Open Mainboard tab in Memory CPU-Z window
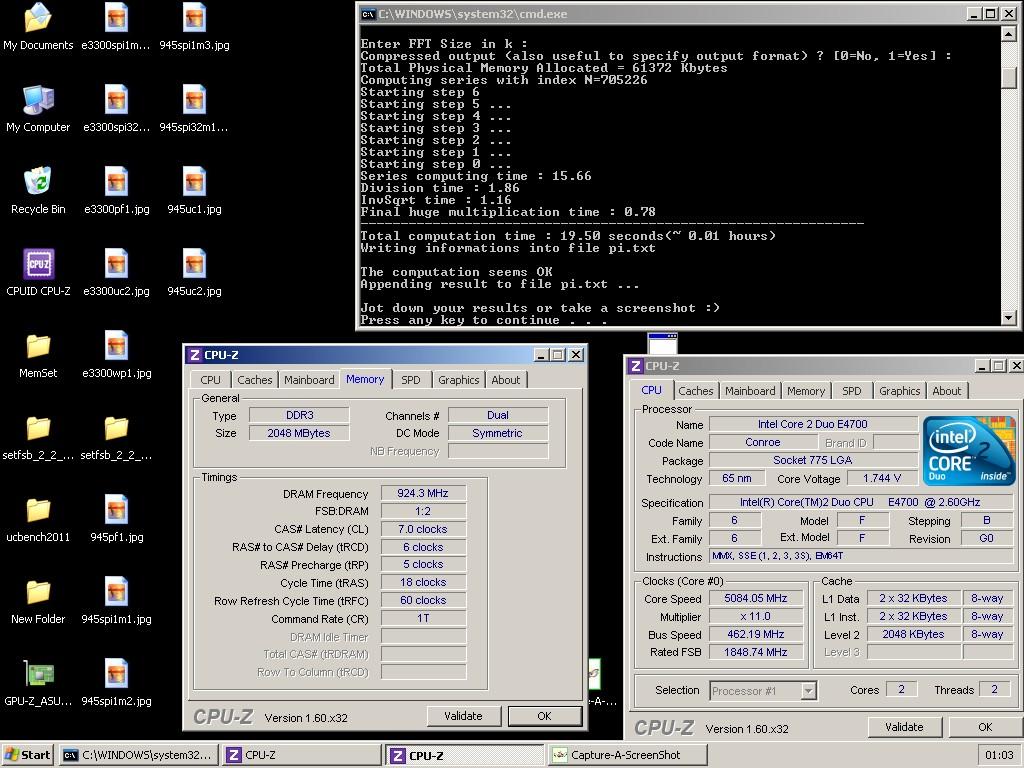The image size is (1024, 768). pyautogui.click(x=309, y=380)
